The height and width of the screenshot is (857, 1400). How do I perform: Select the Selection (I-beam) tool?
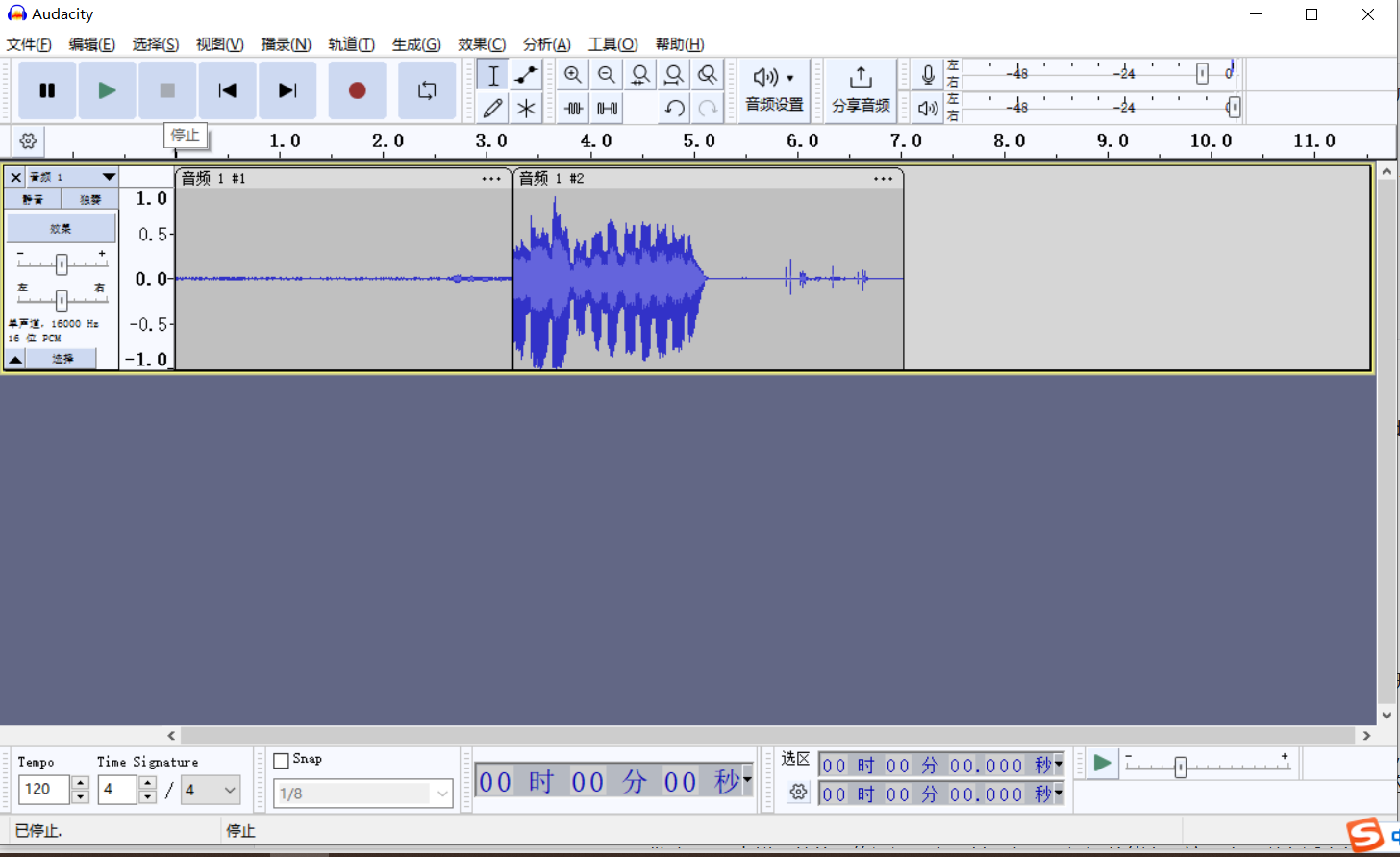pyautogui.click(x=493, y=76)
